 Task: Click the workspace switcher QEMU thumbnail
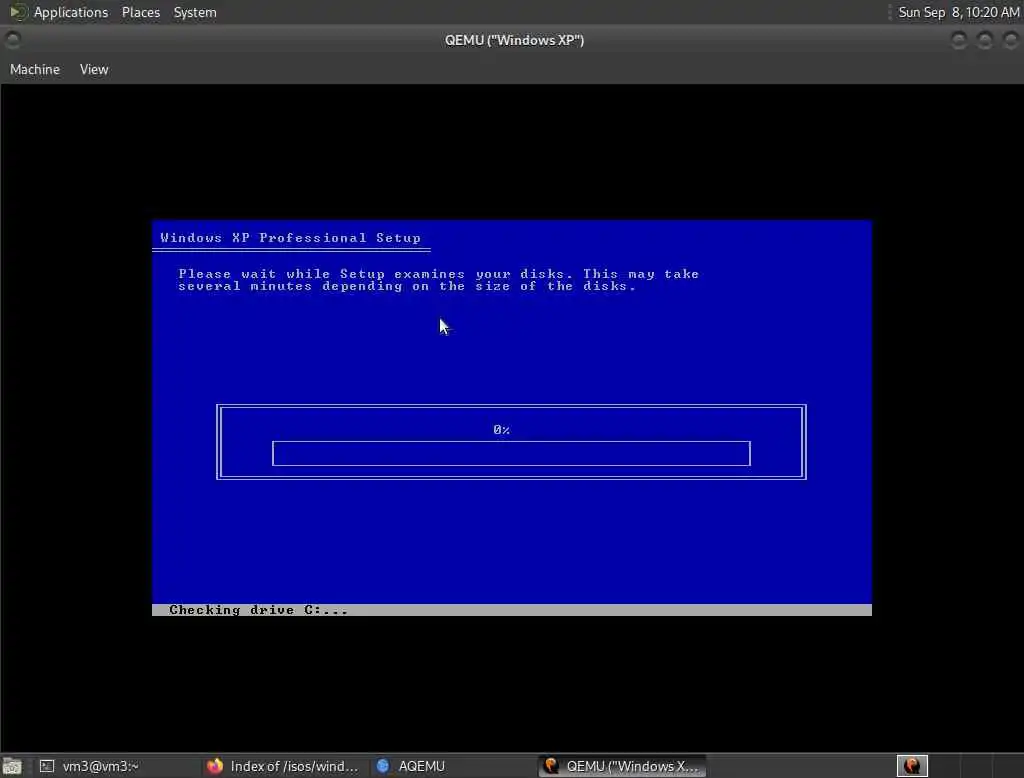pyautogui.click(x=912, y=766)
